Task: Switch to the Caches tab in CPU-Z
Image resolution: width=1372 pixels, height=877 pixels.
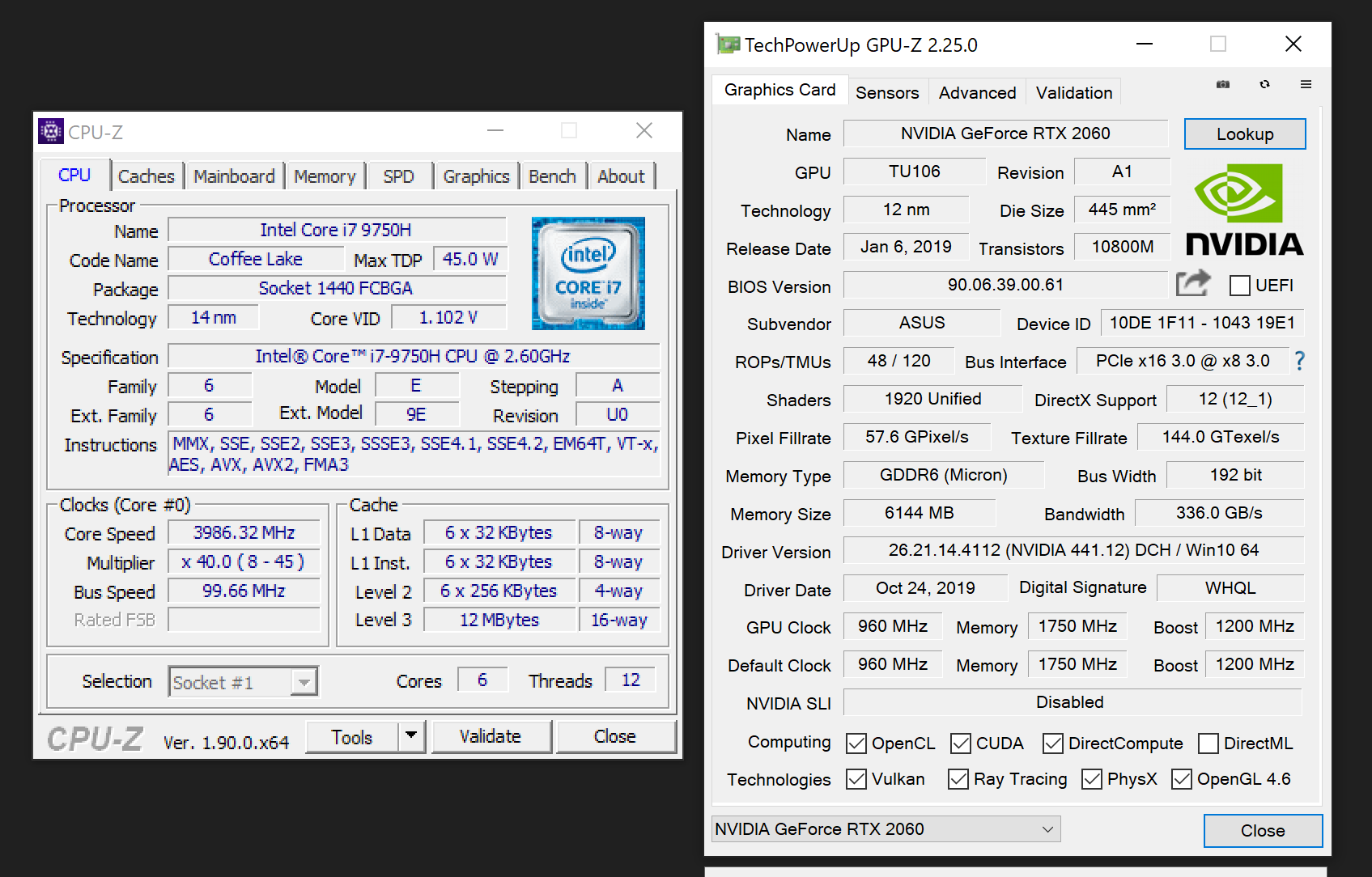Action: [147, 176]
